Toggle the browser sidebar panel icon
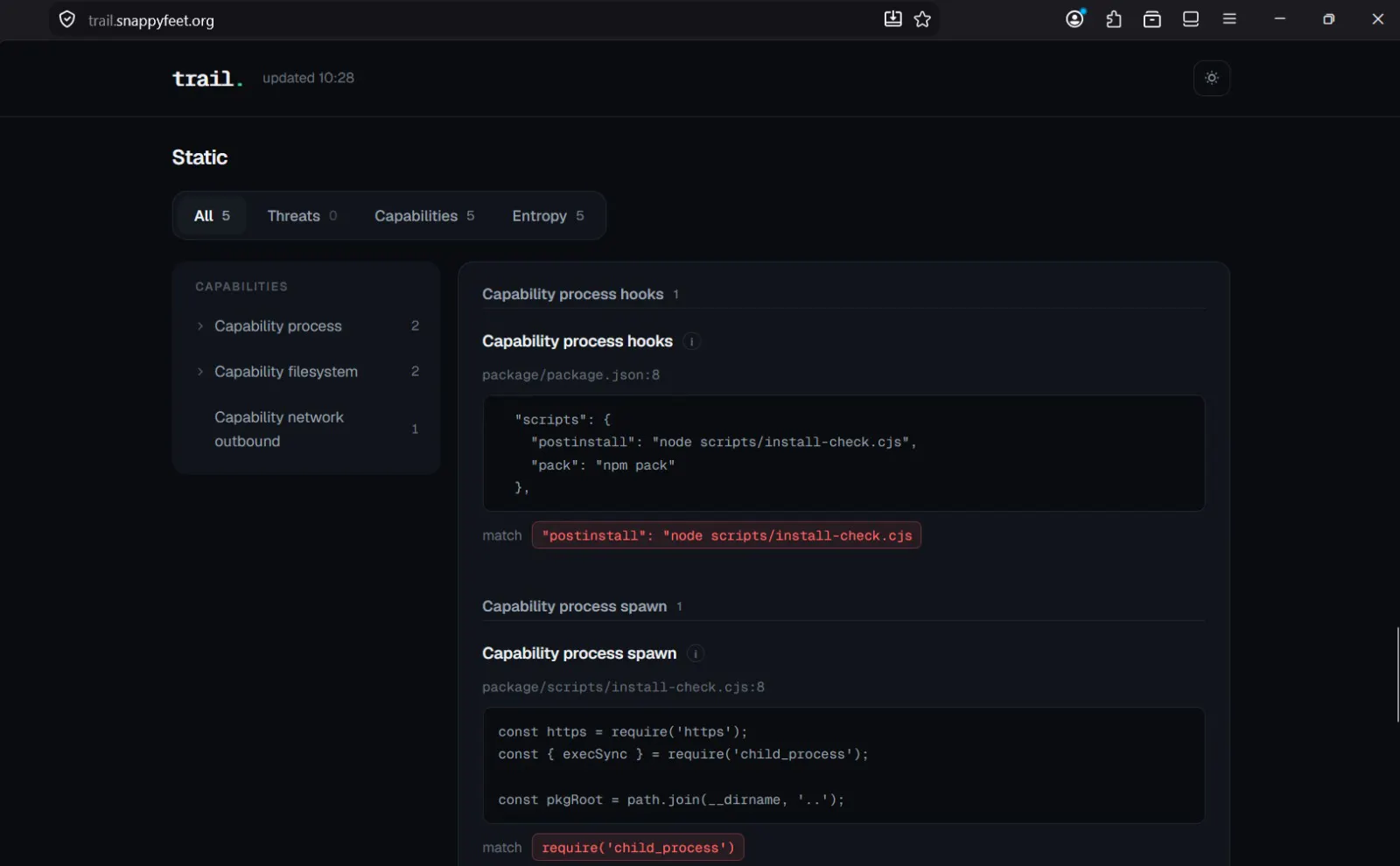The image size is (1400, 866). pos(1191,19)
